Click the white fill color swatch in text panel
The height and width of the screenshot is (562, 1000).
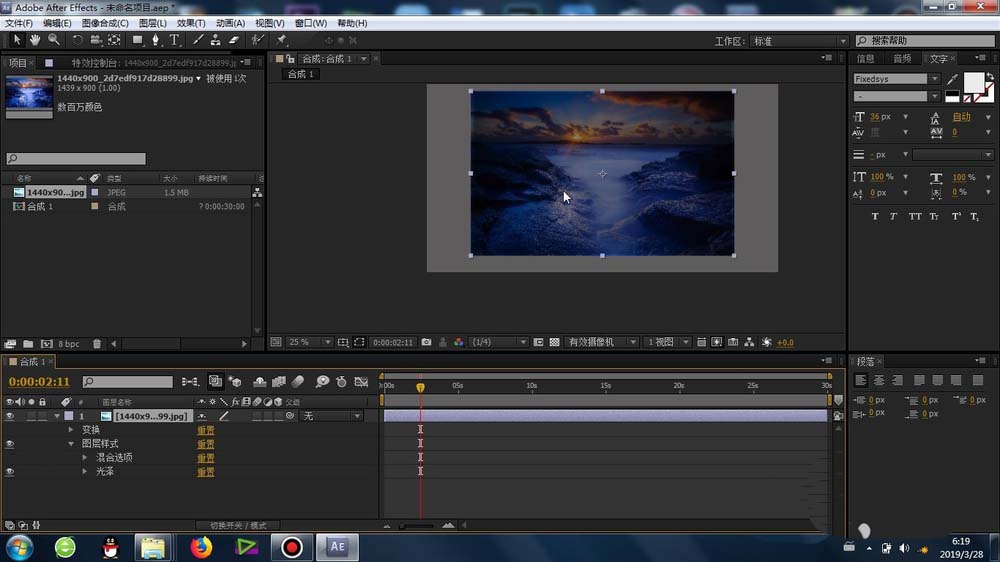point(972,81)
